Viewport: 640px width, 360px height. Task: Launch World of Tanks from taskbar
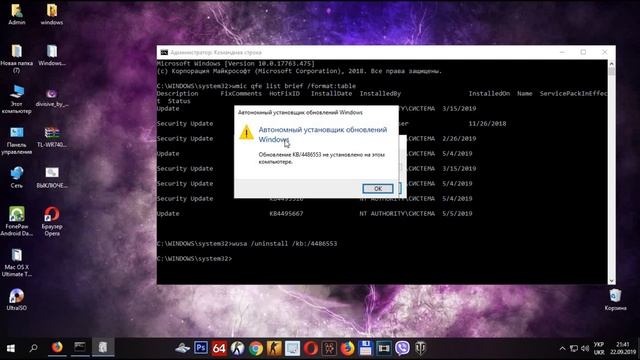pos(420,349)
